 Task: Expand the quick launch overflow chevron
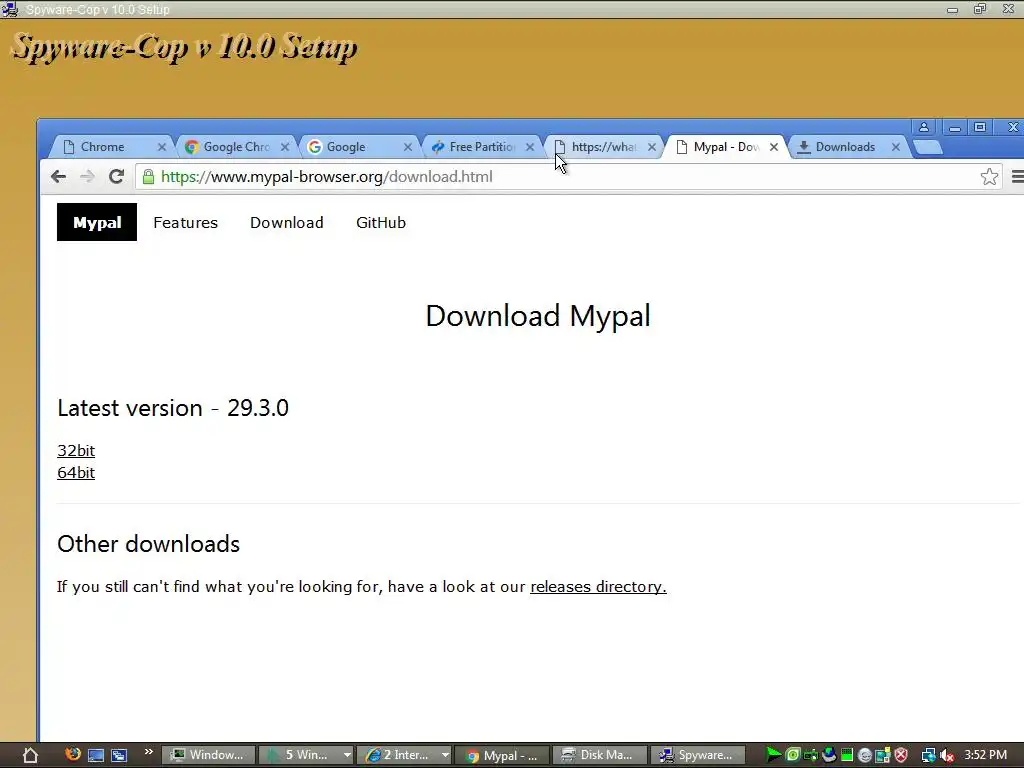click(148, 752)
